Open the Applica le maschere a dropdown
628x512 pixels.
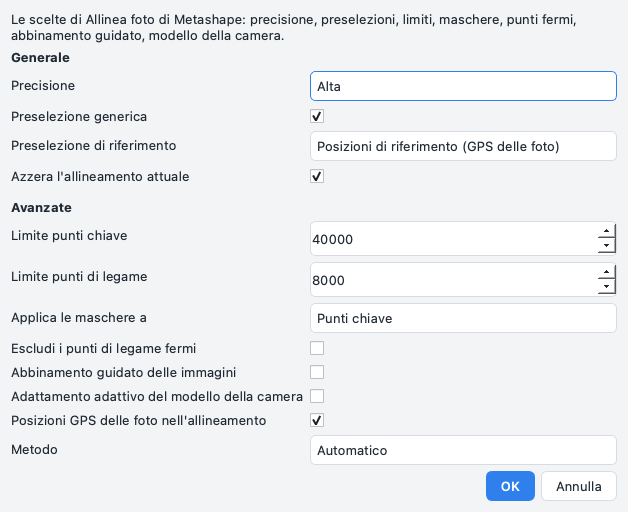tap(463, 318)
